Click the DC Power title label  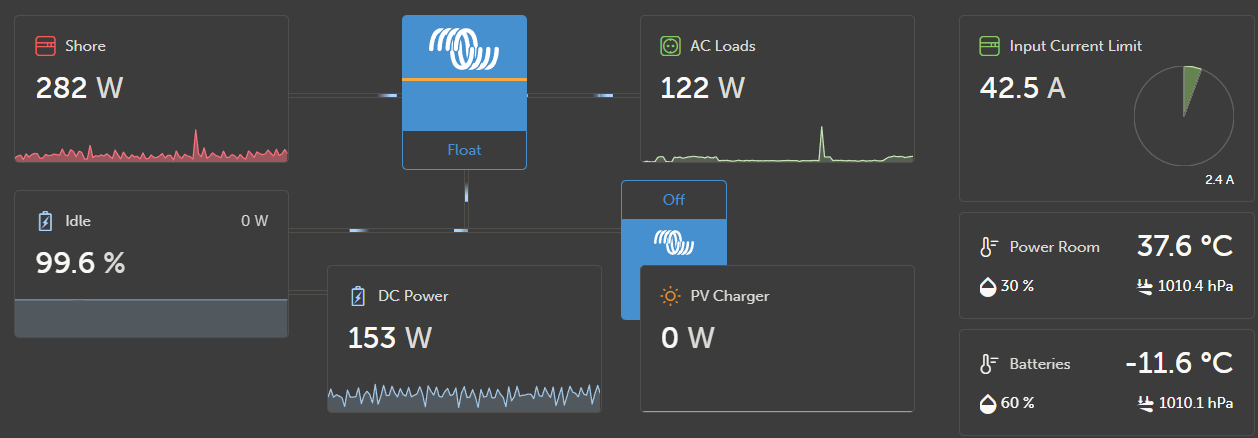click(413, 296)
